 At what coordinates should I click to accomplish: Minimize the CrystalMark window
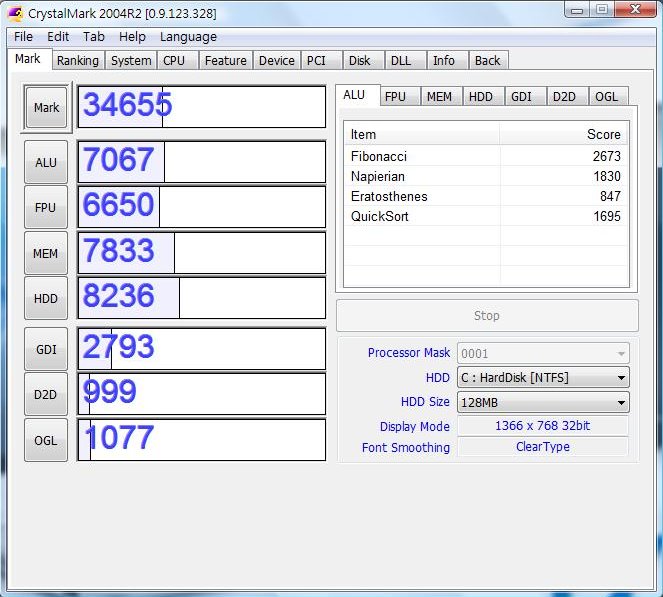(577, 10)
